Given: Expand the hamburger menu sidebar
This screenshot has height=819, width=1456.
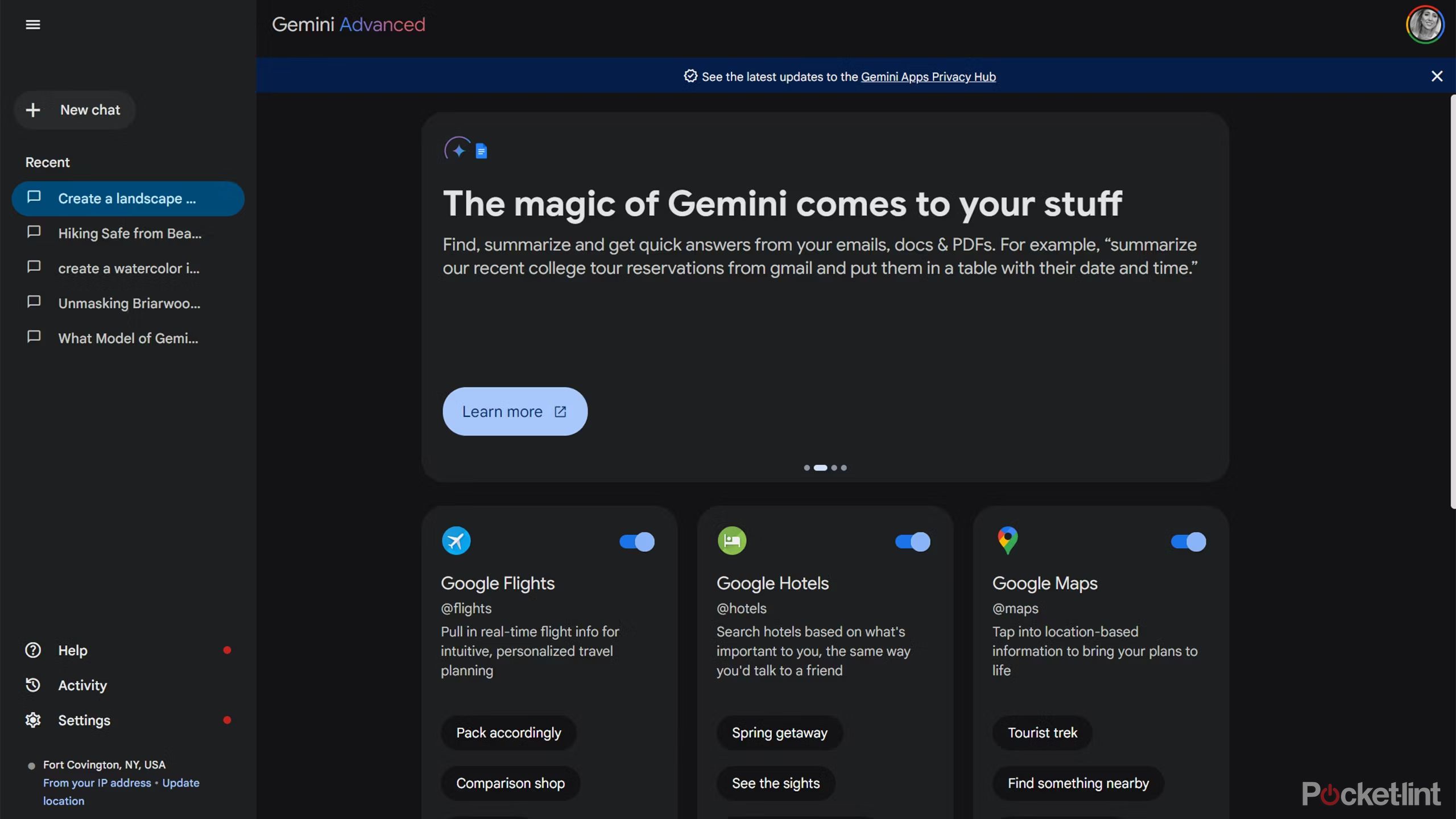Looking at the screenshot, I should [32, 24].
